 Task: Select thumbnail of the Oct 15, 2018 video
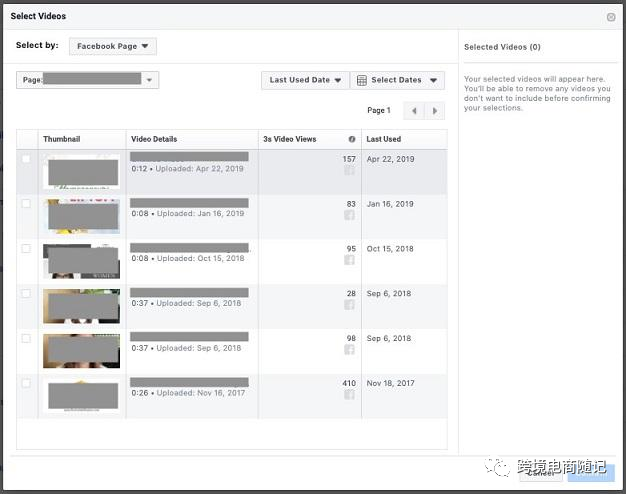(81, 261)
